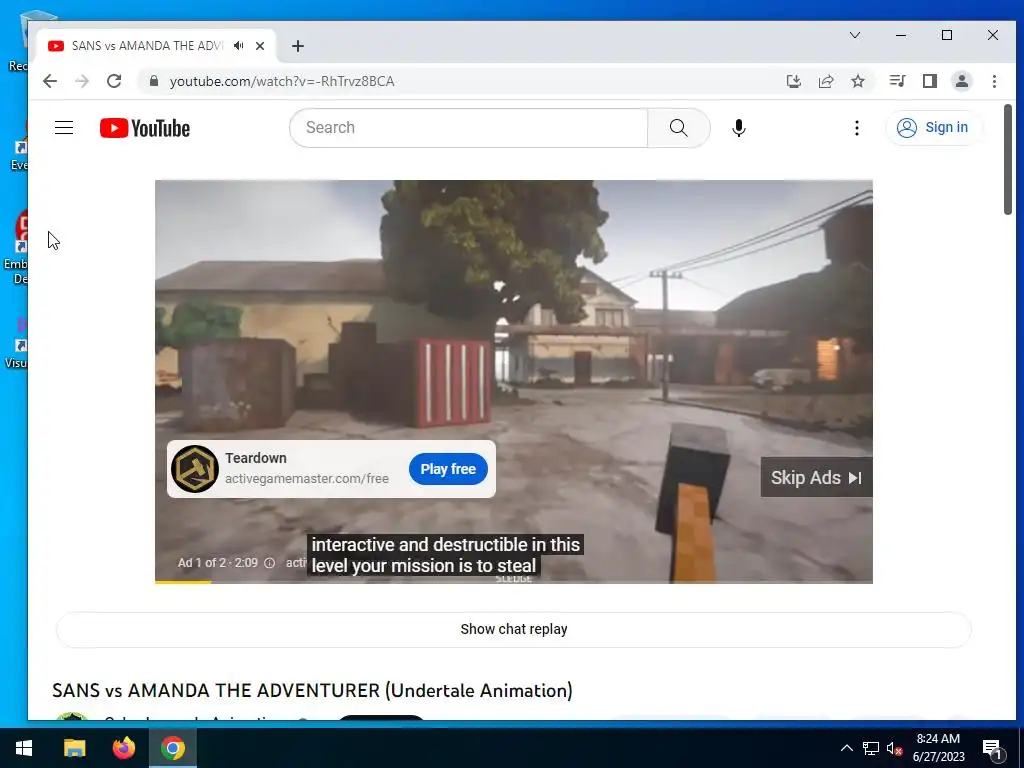Click the page vertical scrollbar

(1008, 159)
